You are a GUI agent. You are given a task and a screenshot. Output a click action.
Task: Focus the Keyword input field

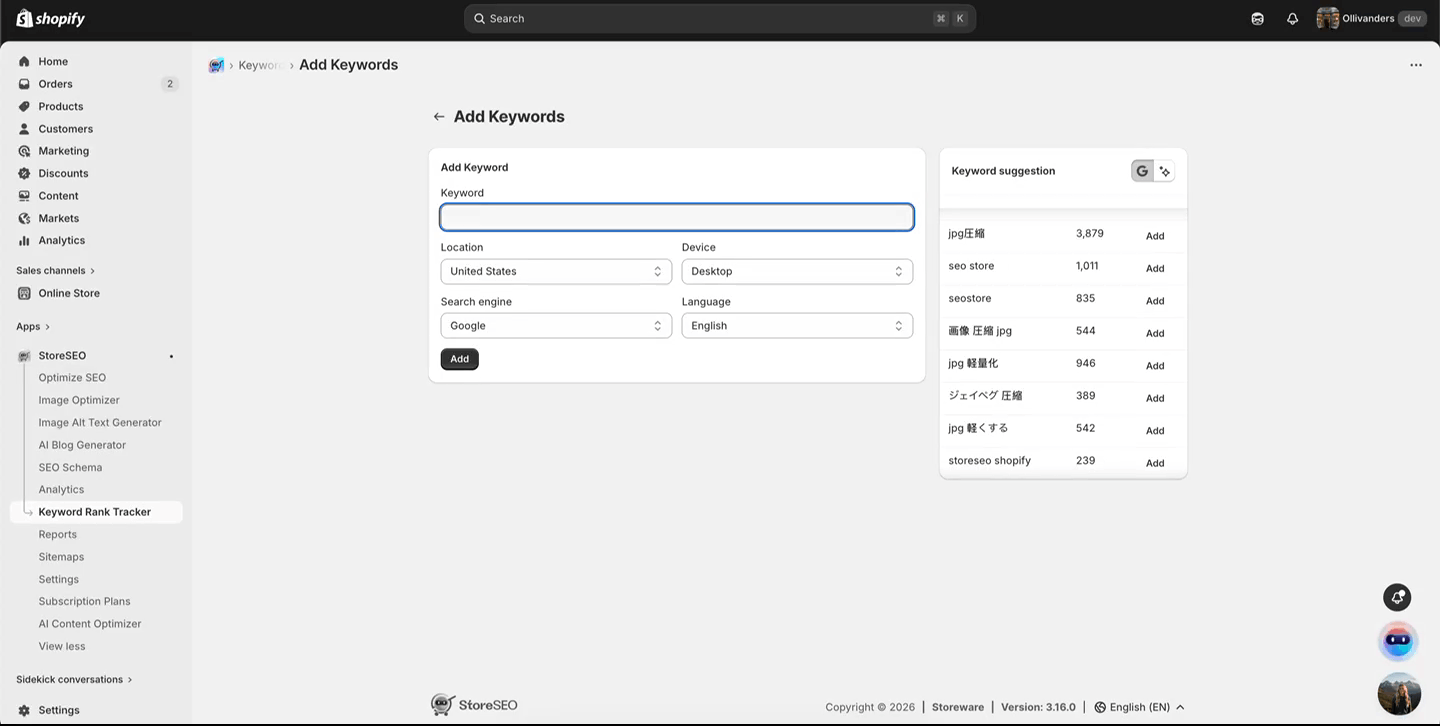tap(676, 216)
